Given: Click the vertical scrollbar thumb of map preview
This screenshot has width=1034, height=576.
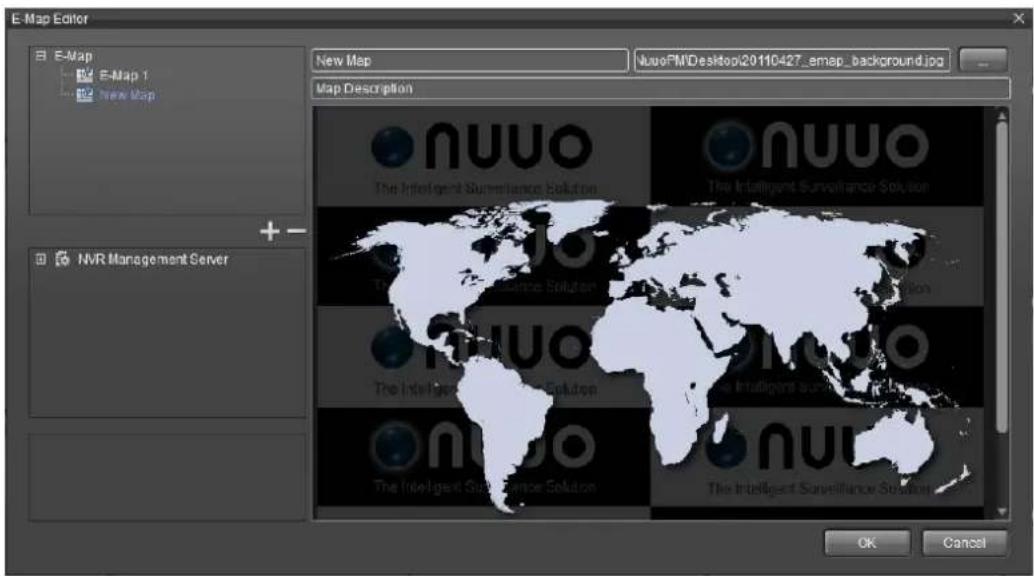Looking at the screenshot, I should [1002, 277].
